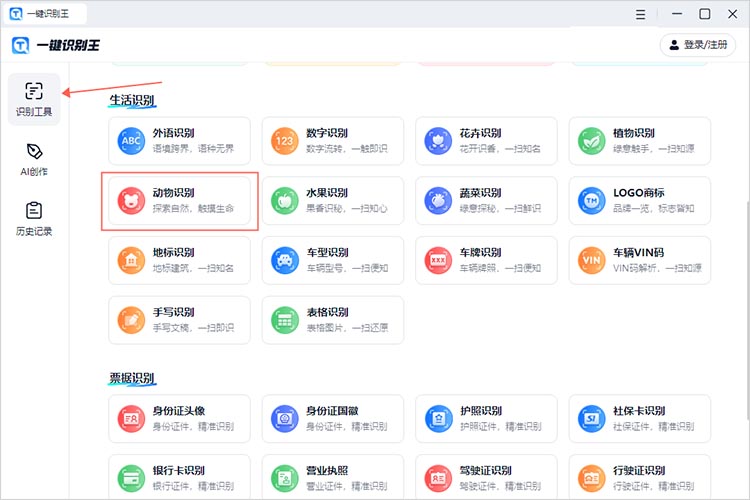Click the 驾驶证识别 card title

(x=485, y=470)
